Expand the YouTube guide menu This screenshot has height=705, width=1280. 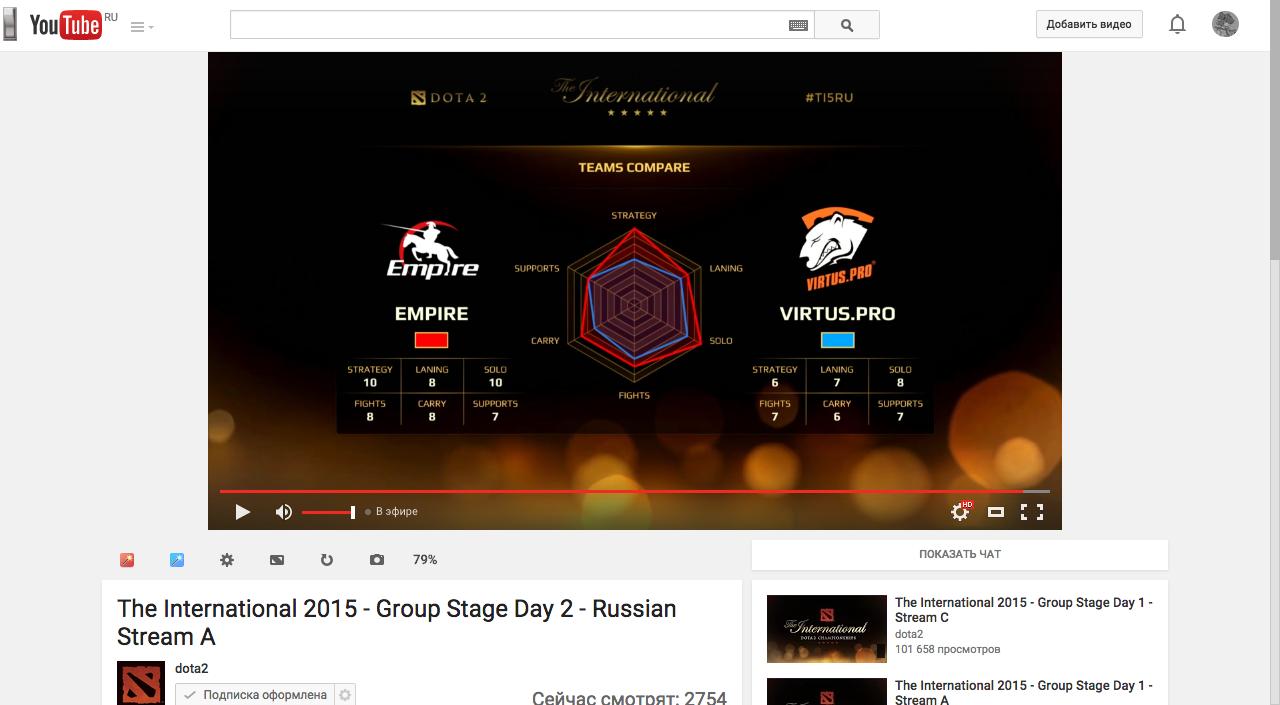tap(142, 27)
